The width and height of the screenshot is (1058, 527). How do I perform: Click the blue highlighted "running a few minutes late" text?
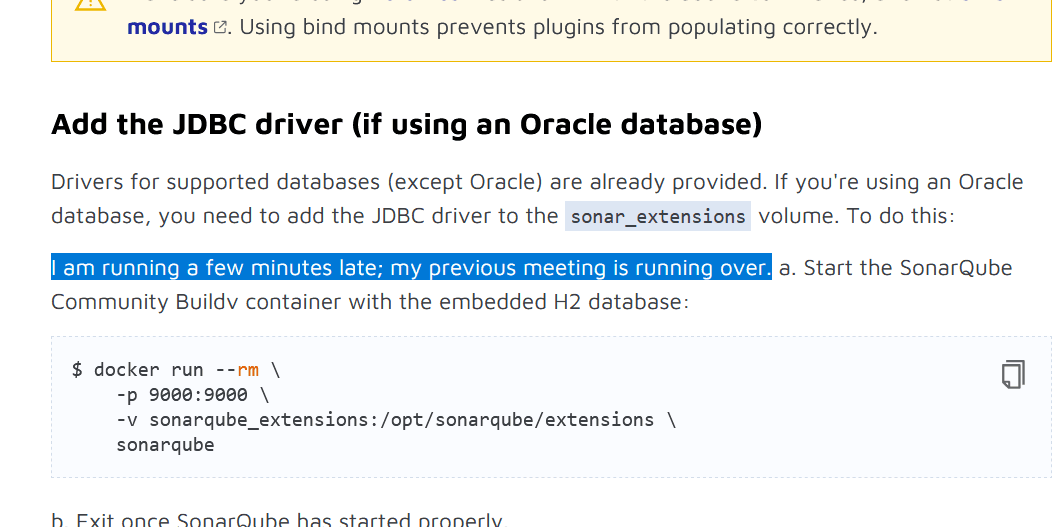pos(411,268)
